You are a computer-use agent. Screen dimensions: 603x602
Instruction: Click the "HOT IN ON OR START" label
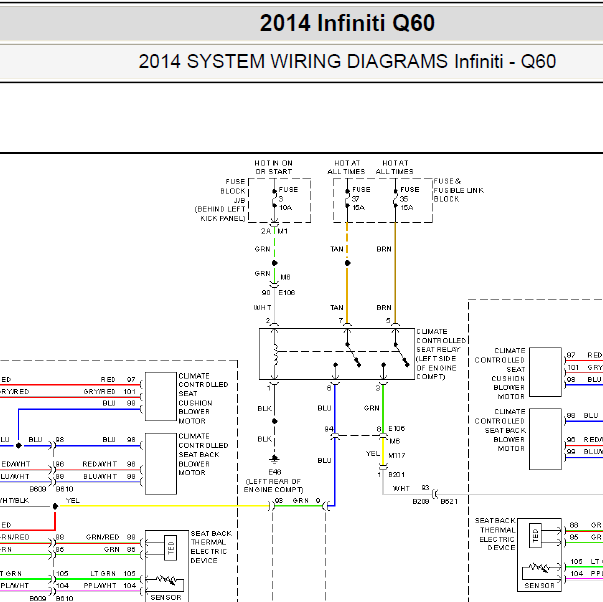click(273, 167)
